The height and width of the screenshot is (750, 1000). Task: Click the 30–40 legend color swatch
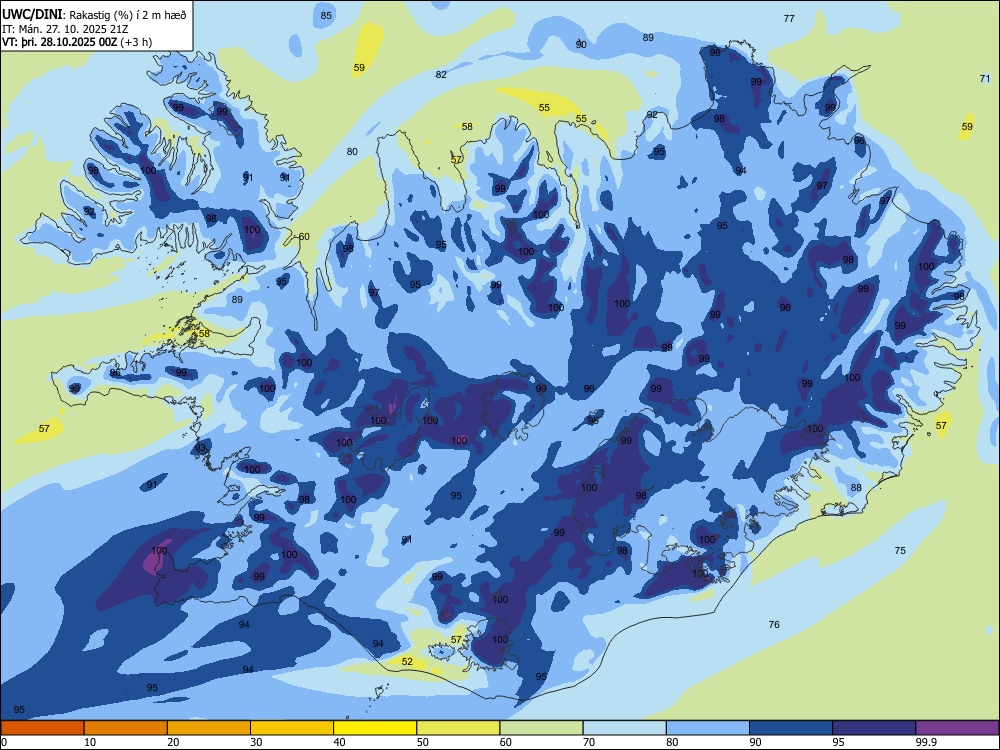tap(292, 728)
